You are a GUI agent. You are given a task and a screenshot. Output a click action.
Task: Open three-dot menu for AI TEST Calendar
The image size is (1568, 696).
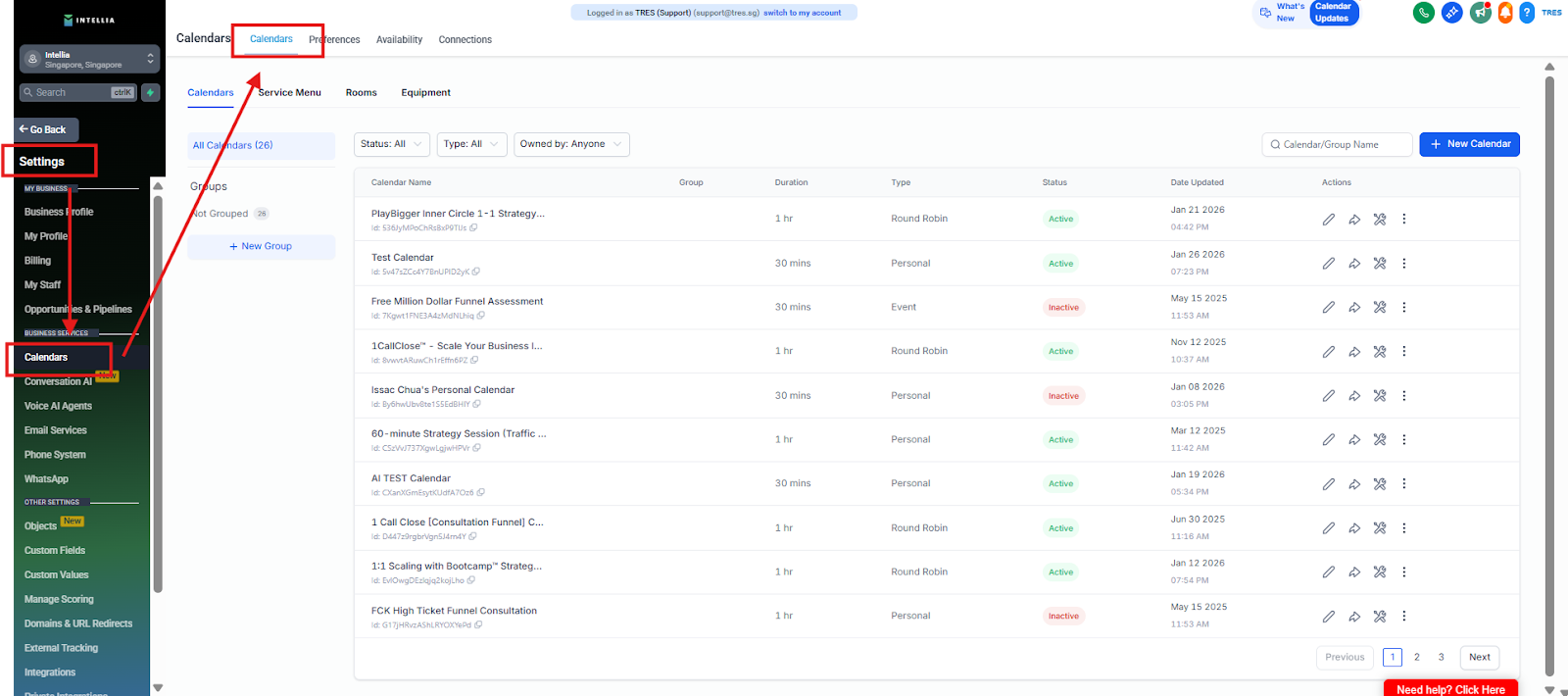pyautogui.click(x=1403, y=483)
